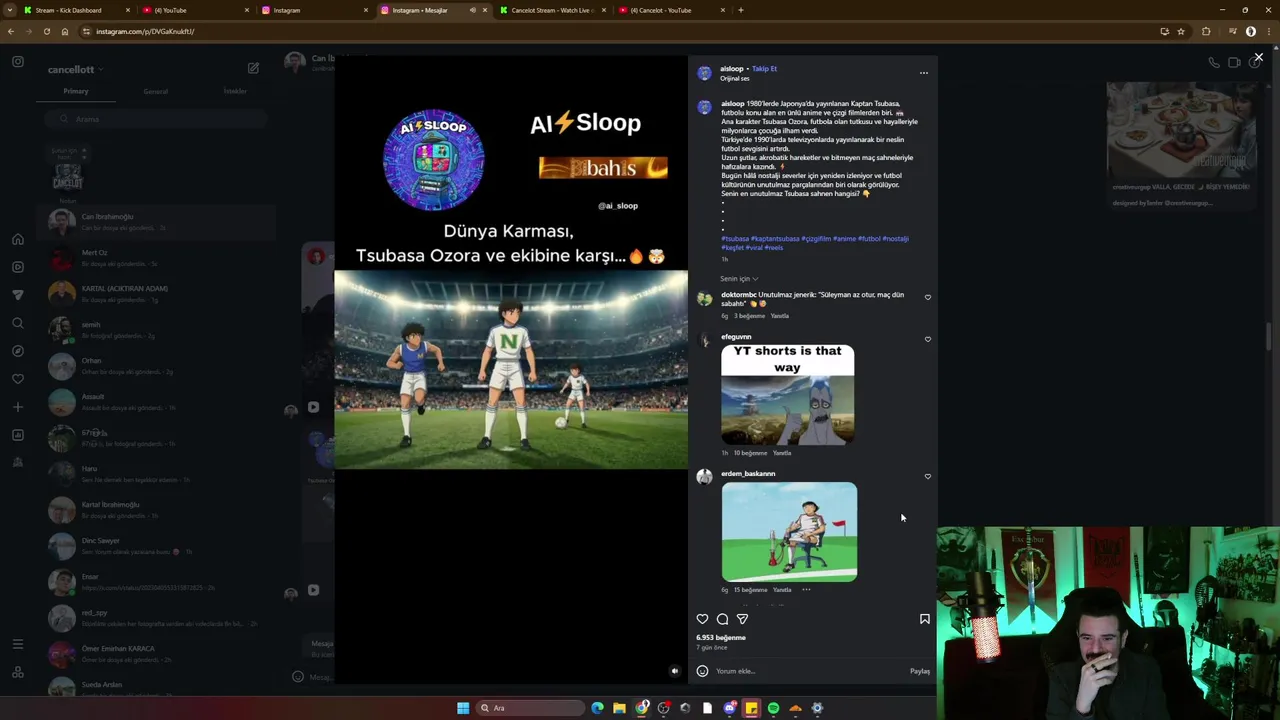Open the #tsubasa hashtag link
Image resolution: width=1280 pixels, height=720 pixels.
tap(735, 239)
